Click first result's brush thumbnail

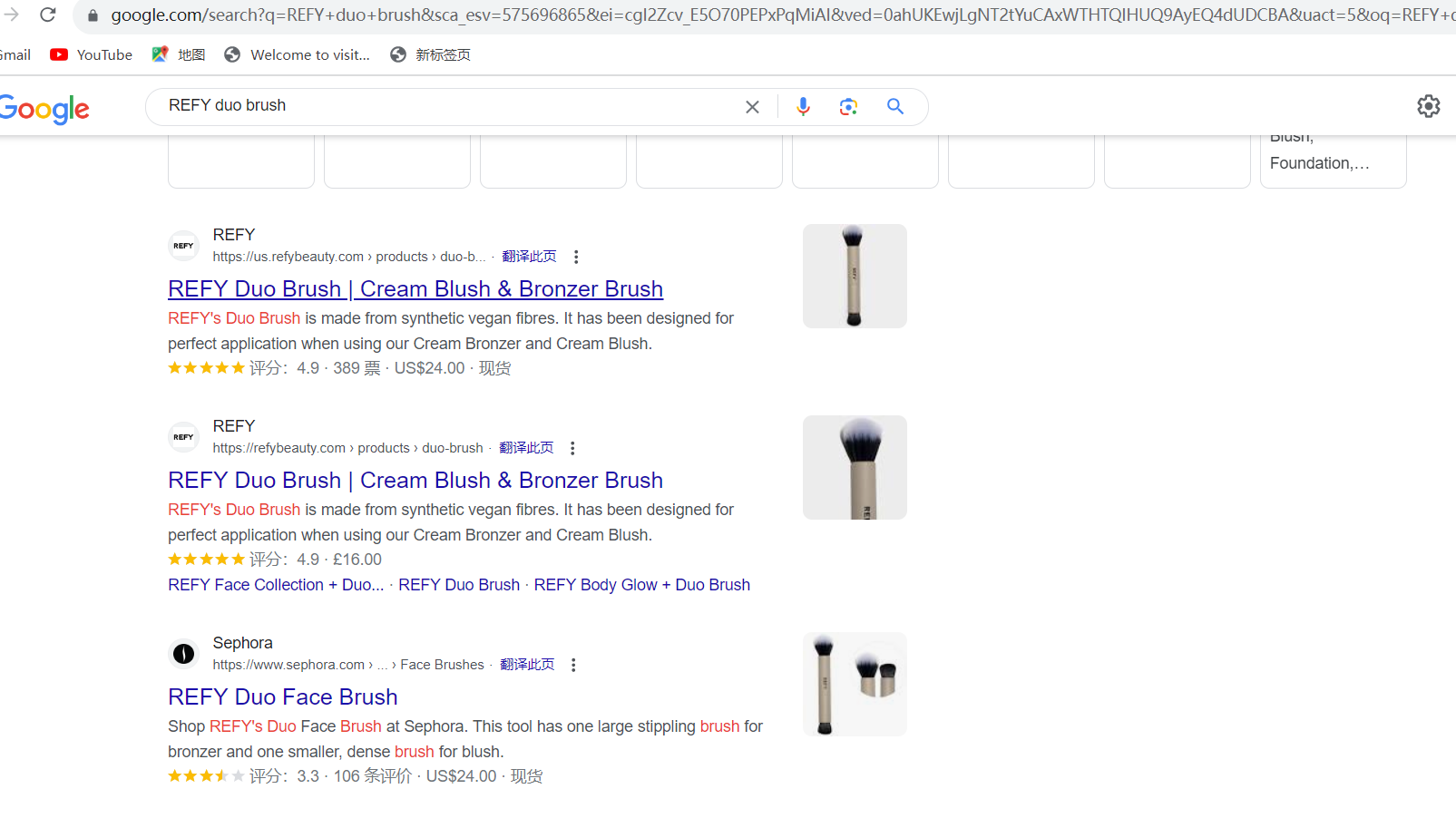click(855, 276)
